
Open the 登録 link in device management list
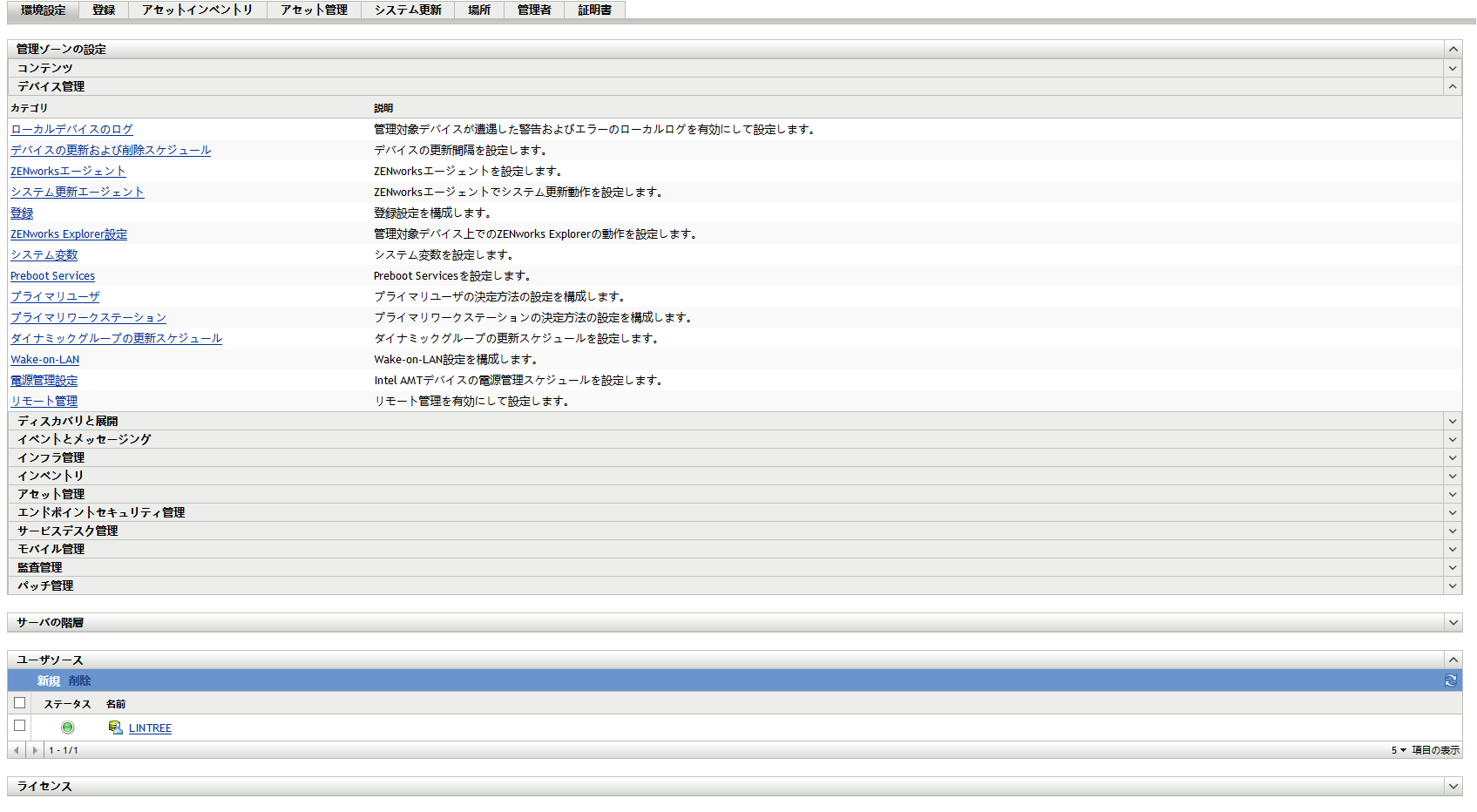click(x=22, y=213)
